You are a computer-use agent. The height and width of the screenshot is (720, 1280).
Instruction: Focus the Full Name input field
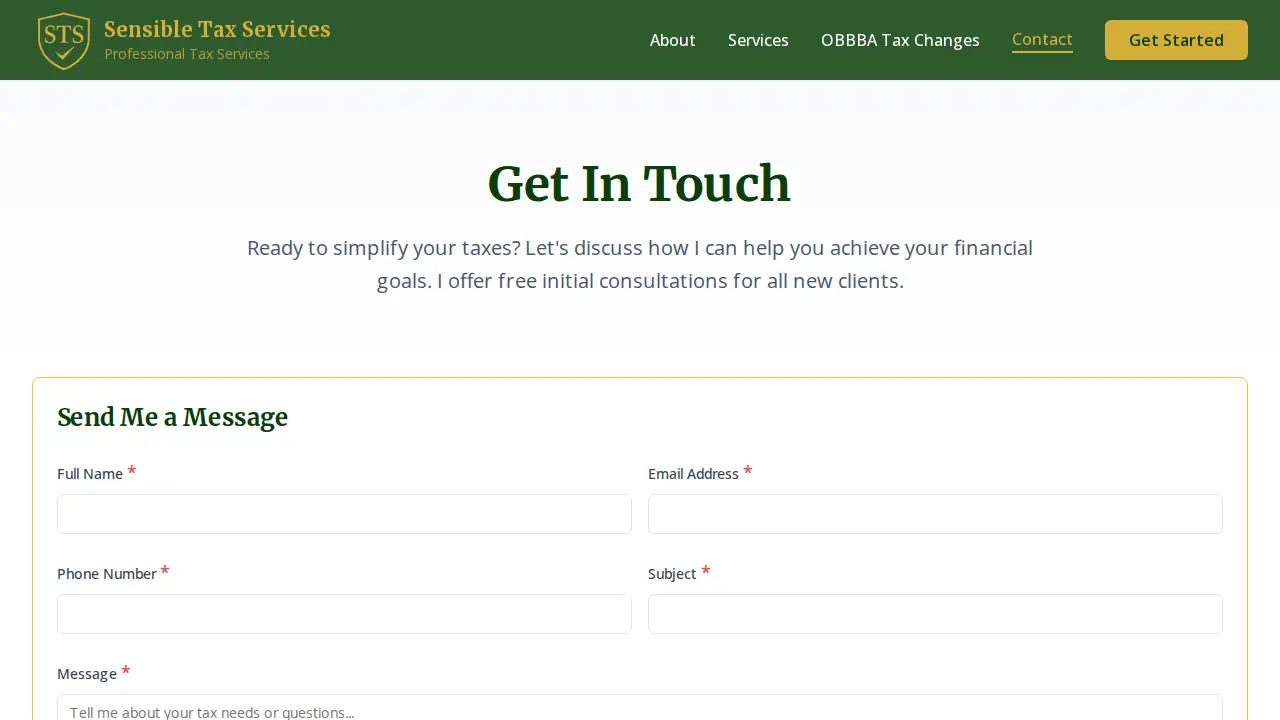point(344,514)
